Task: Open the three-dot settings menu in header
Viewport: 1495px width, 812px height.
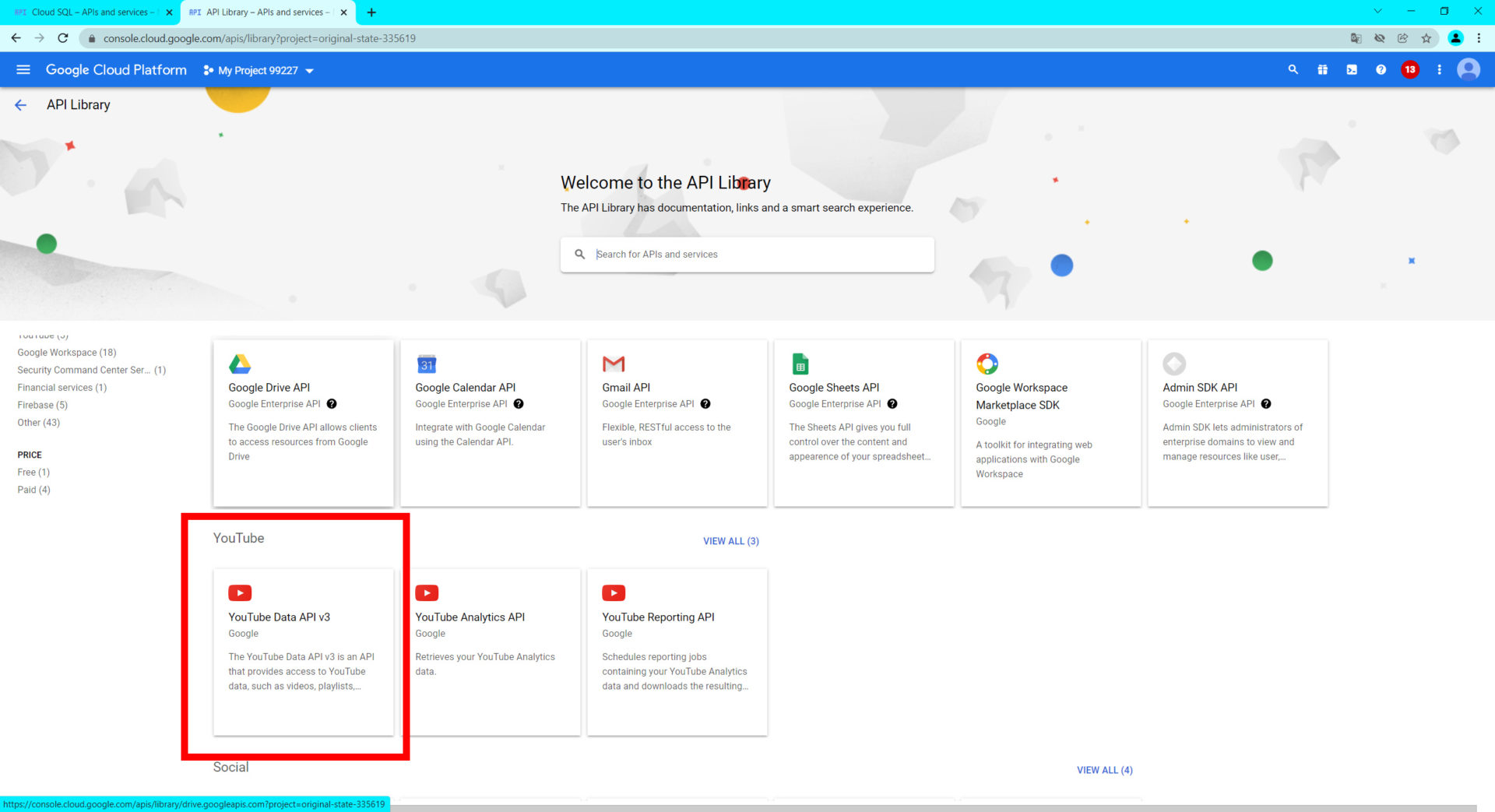Action: (1439, 70)
